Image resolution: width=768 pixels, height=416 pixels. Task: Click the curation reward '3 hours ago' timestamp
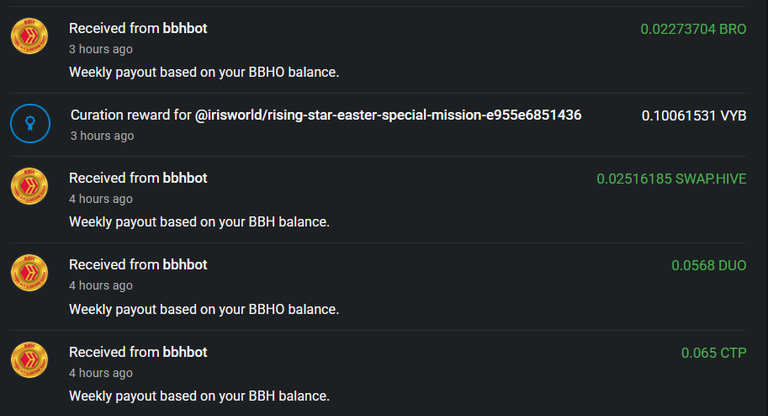(102, 136)
